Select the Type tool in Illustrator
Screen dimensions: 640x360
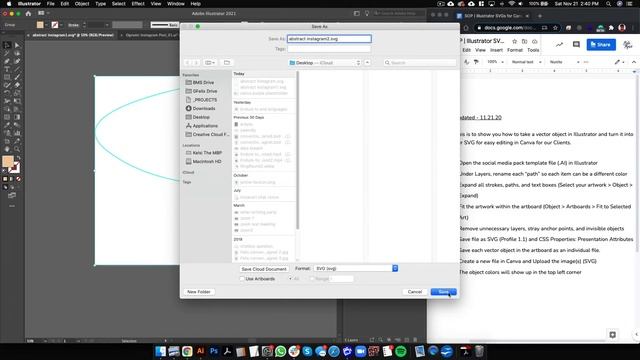click(7, 69)
